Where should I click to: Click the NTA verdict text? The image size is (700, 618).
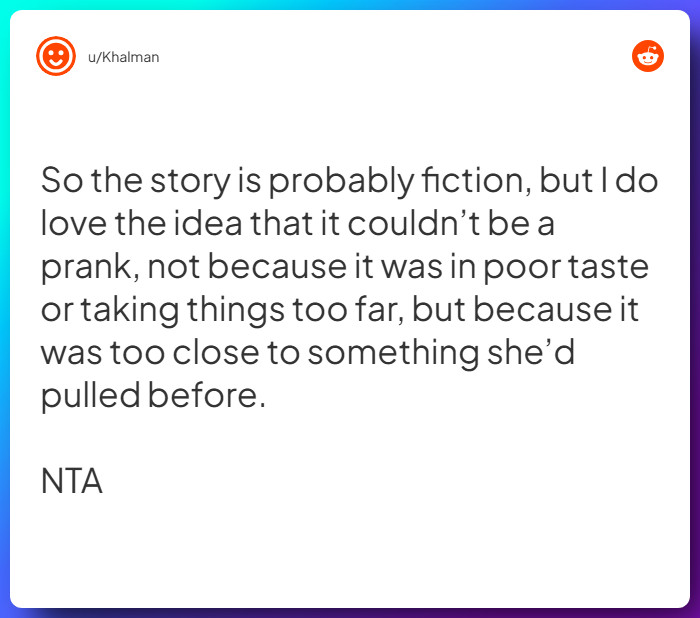tap(72, 482)
